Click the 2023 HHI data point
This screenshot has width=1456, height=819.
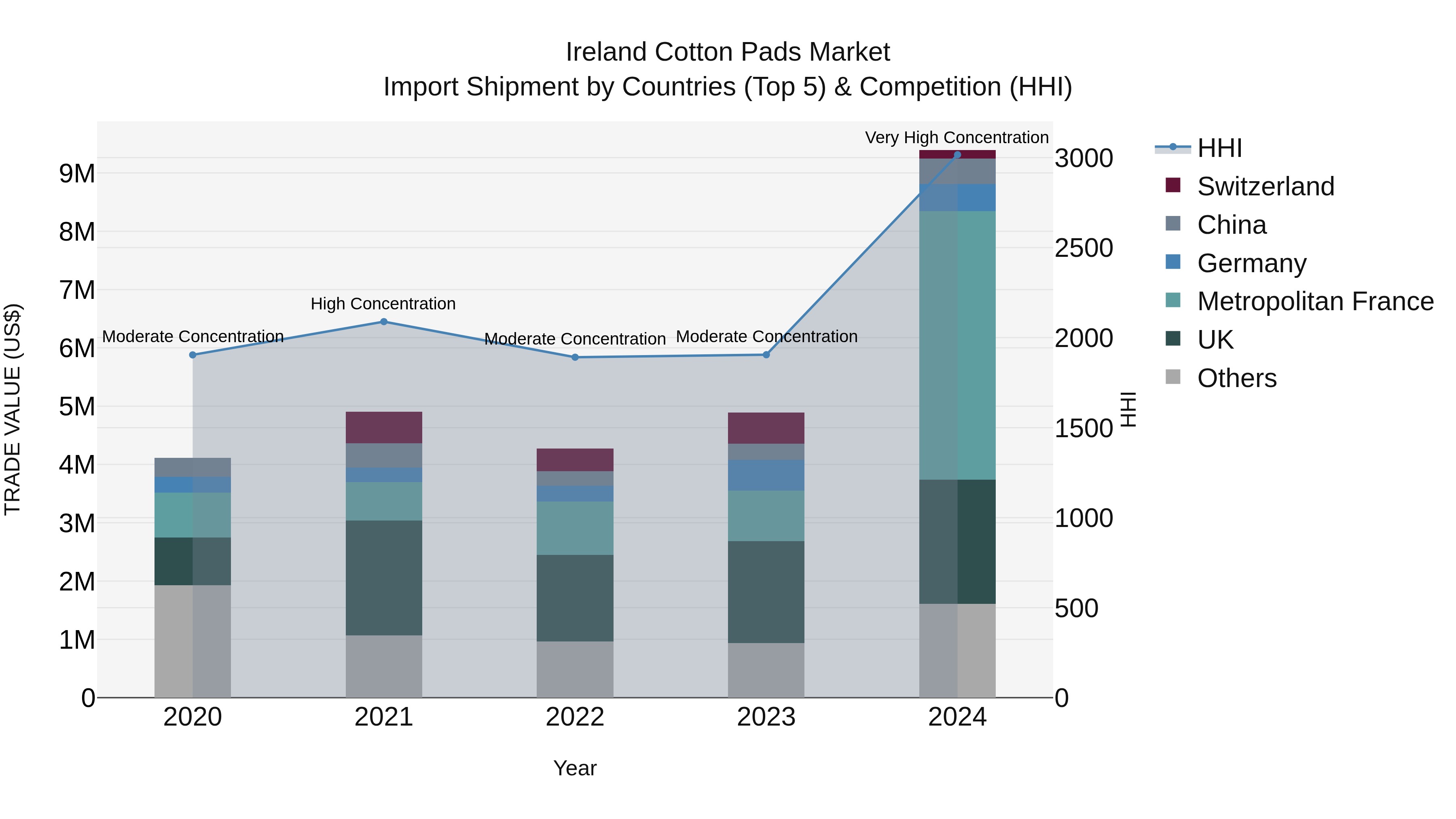click(766, 355)
